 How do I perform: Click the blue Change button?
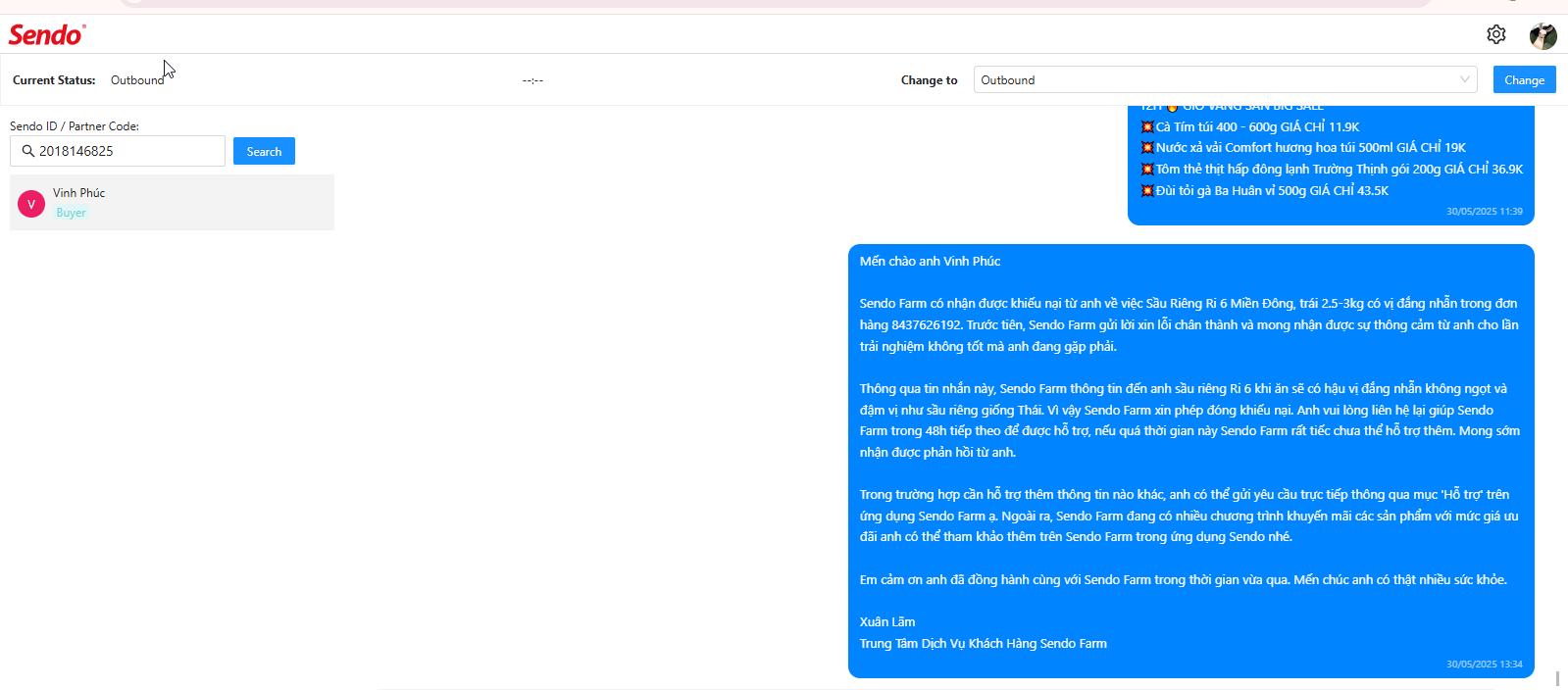tap(1524, 79)
